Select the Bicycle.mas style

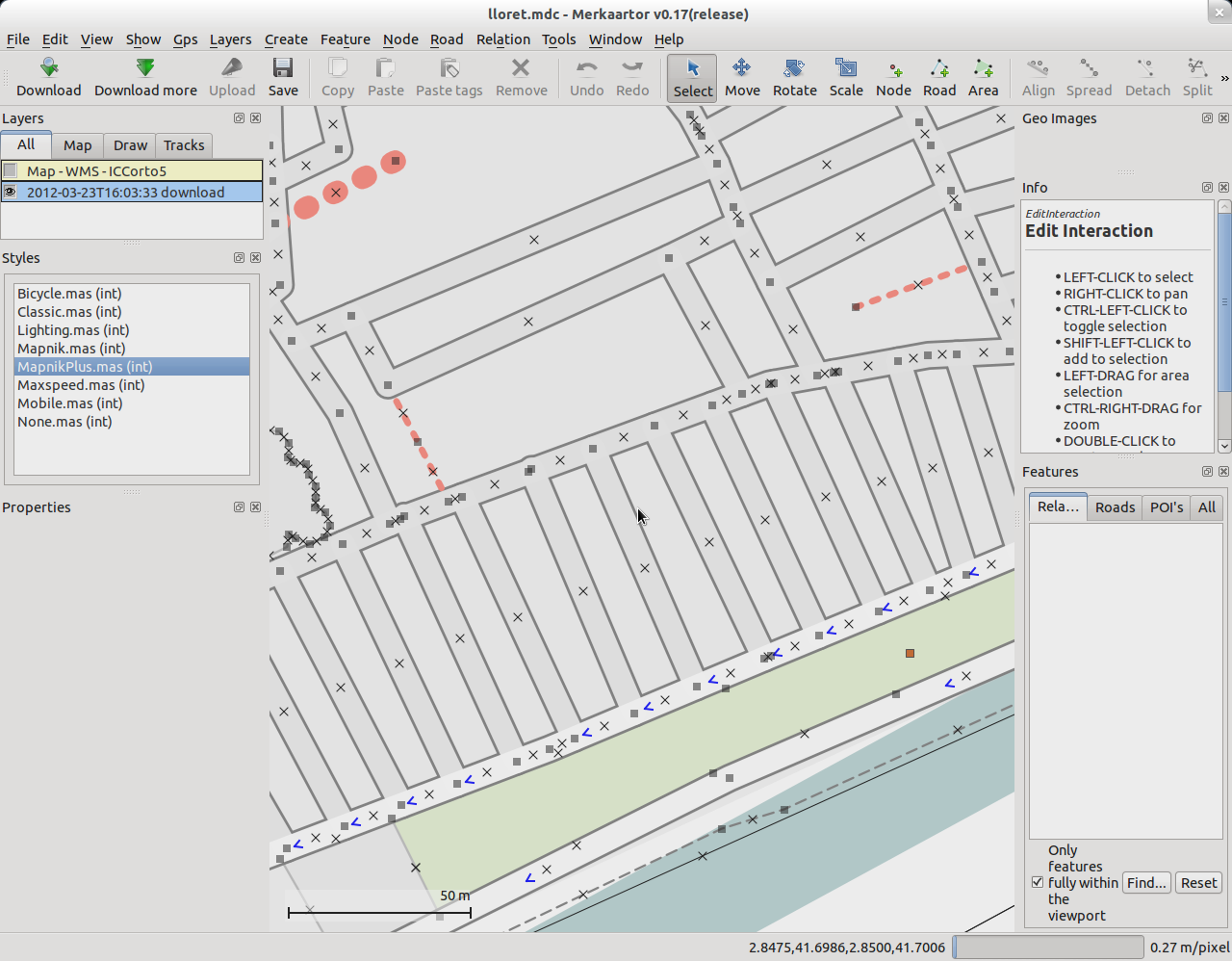point(69,294)
